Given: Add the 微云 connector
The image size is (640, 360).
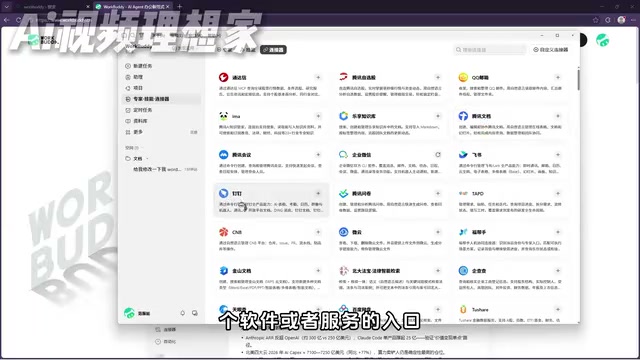Looking at the screenshot, I should [x=438, y=232].
